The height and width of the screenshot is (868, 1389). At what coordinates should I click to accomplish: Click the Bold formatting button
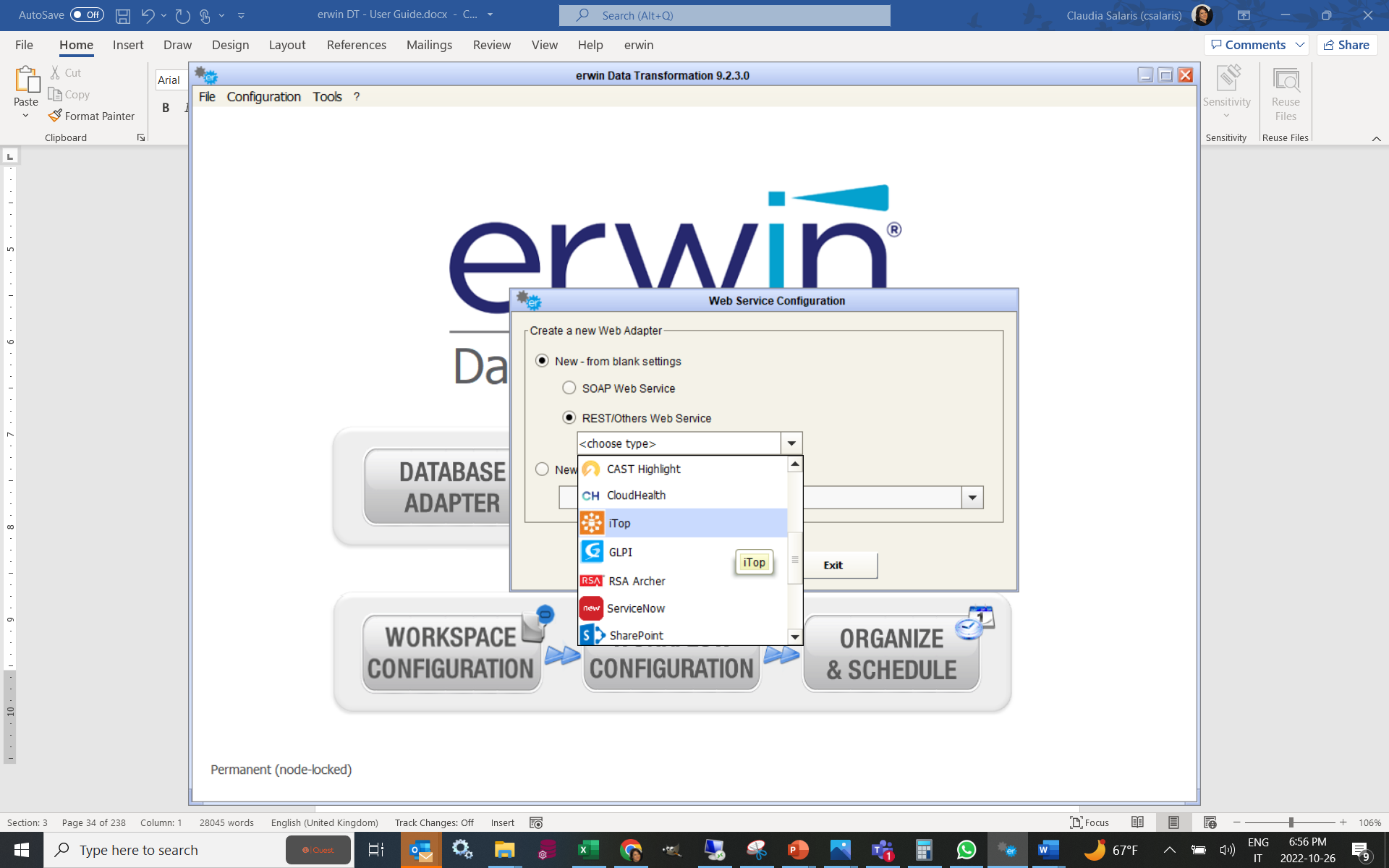(166, 108)
